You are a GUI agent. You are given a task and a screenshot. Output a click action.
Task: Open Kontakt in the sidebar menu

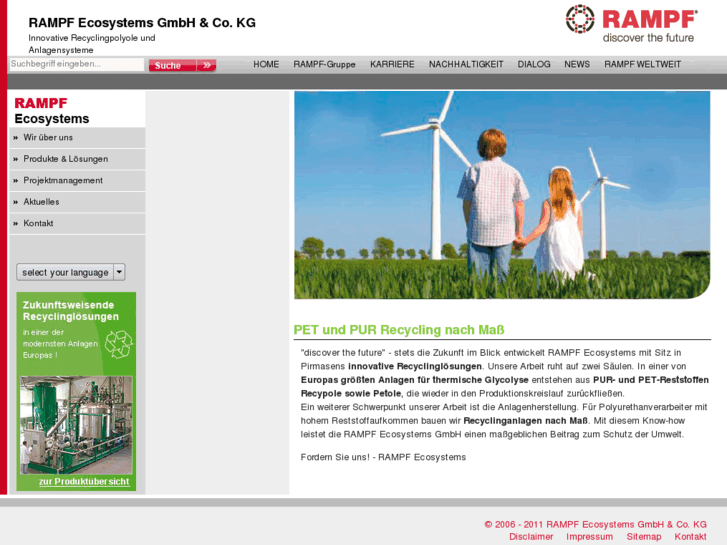click(x=77, y=224)
